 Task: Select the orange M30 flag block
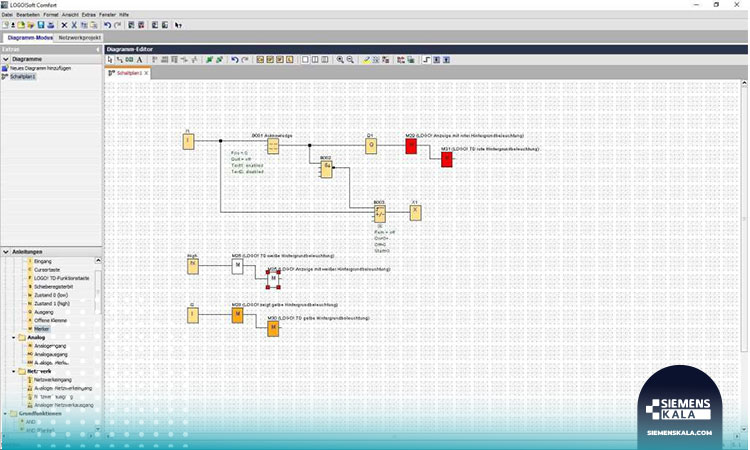click(x=273, y=329)
